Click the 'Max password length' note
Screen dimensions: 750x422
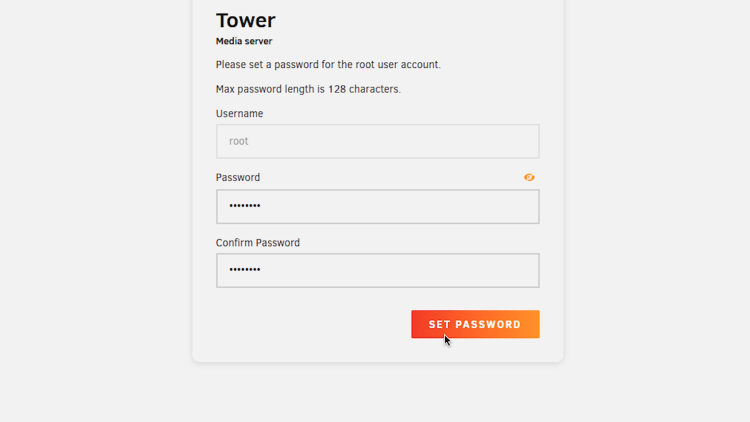tap(308, 89)
